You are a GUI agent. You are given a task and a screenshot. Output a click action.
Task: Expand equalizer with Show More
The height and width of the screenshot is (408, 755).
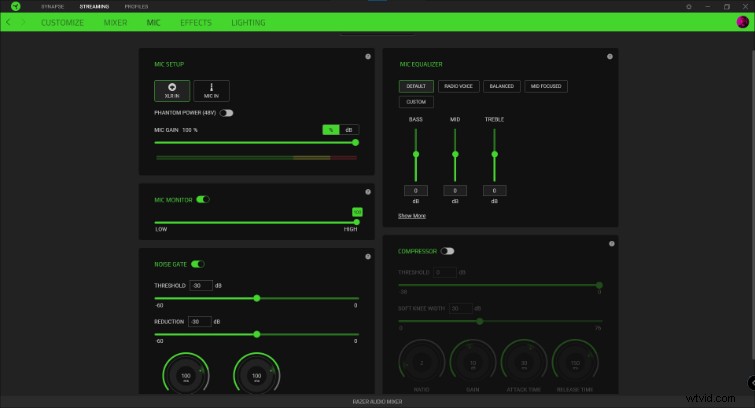(412, 216)
